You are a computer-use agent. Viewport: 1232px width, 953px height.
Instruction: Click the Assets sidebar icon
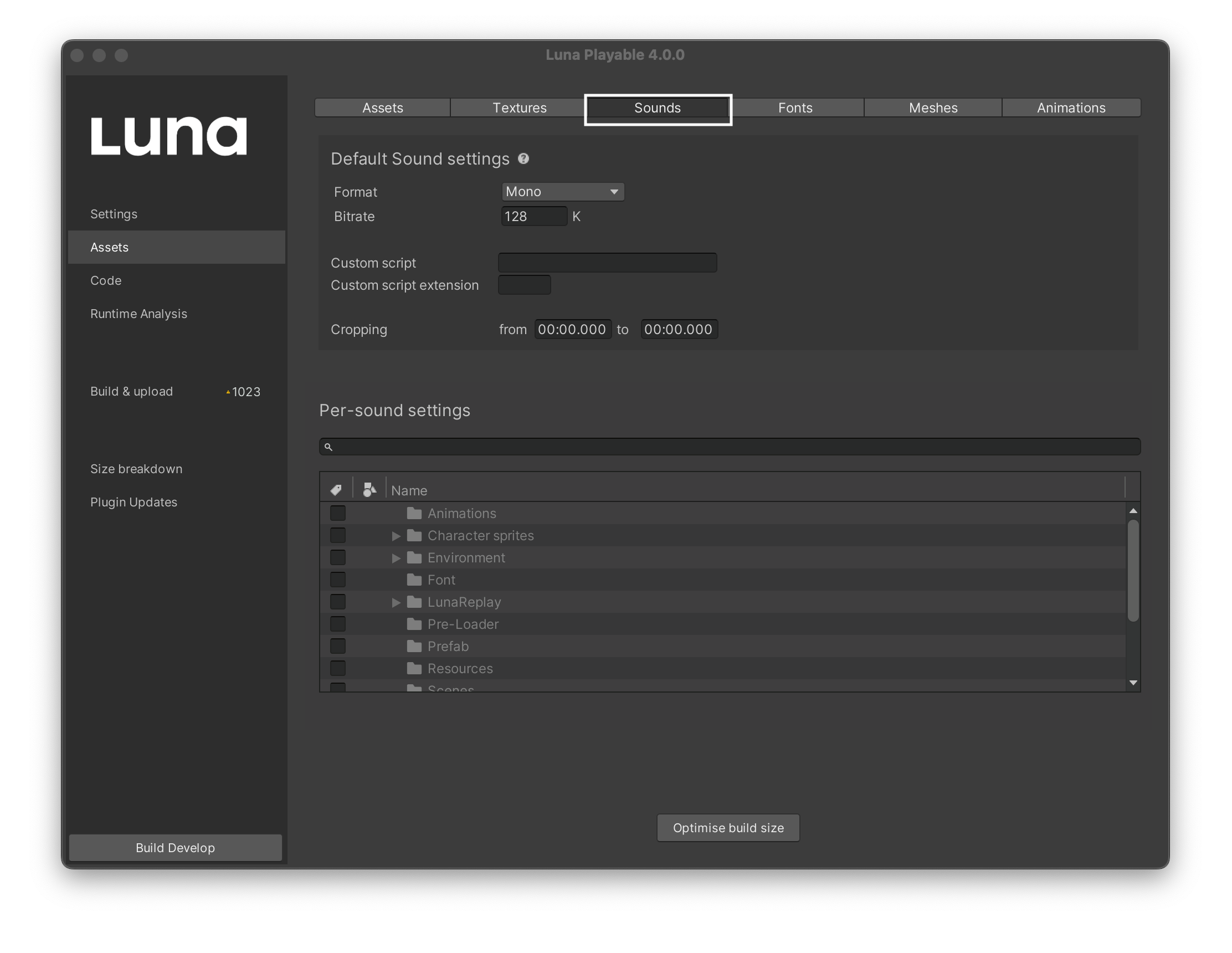coord(109,246)
